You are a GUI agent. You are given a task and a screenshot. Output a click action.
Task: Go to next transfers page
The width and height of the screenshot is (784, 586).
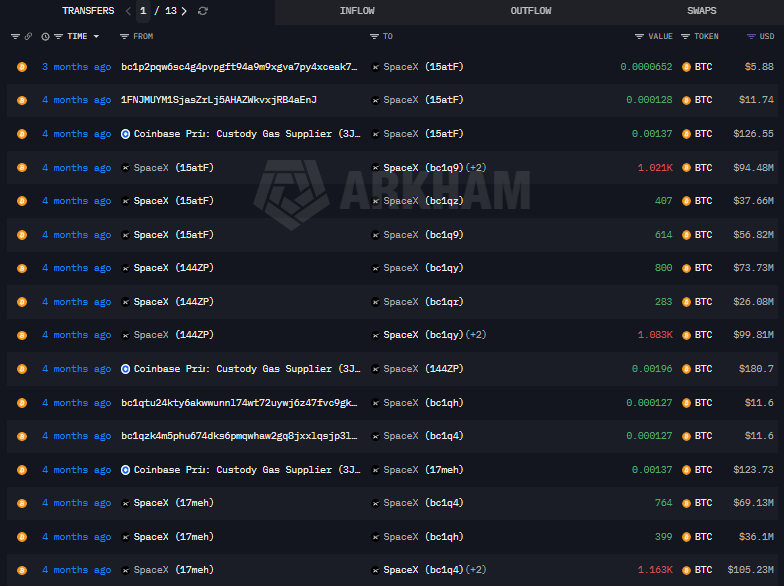point(184,11)
